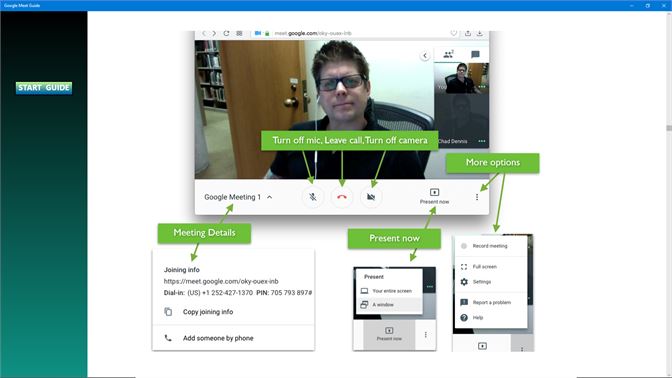Click the copy icon beside Copy joining info
Screen dimensions: 672x378
click(168, 312)
